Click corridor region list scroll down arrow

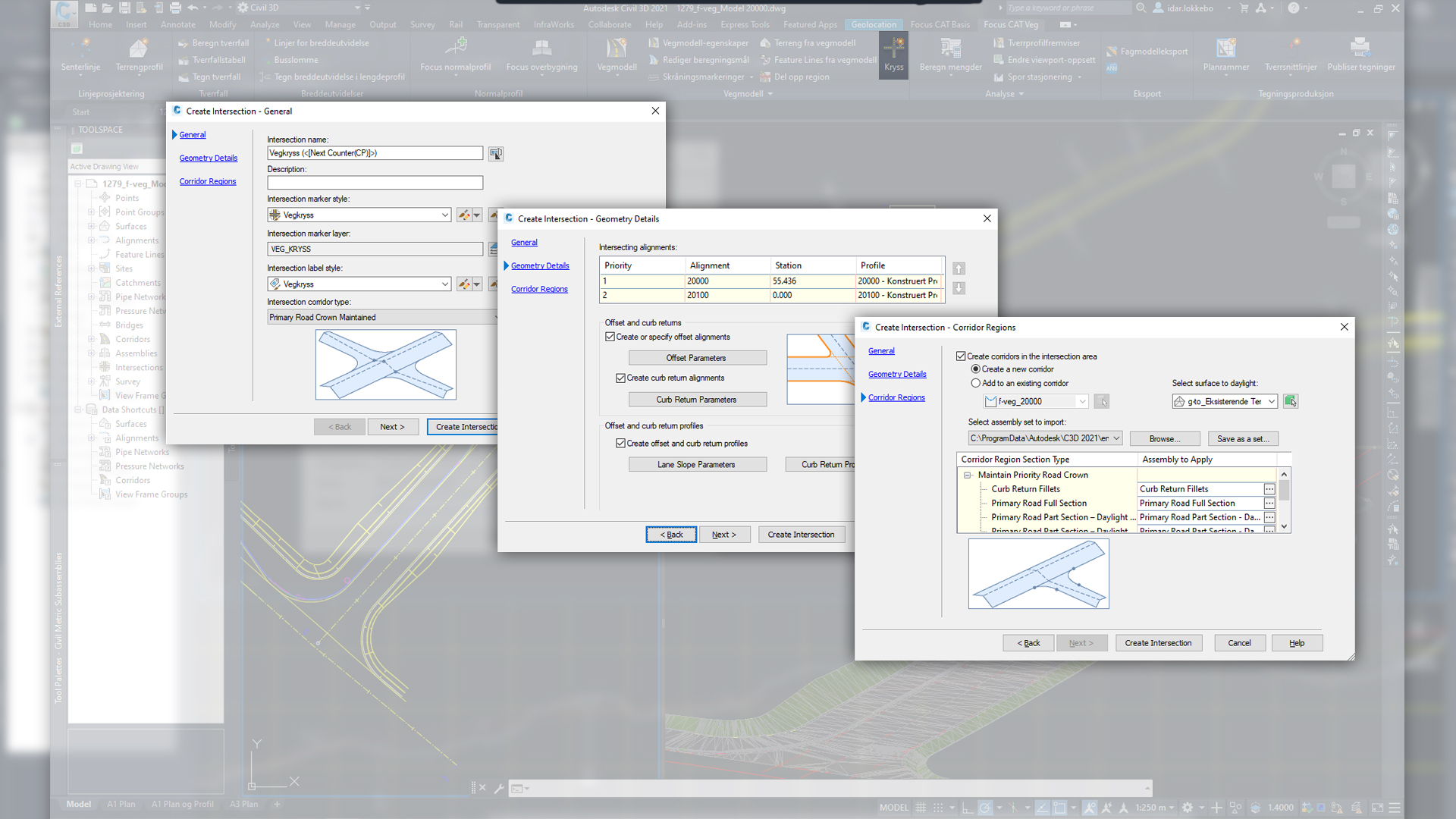coord(1284,526)
